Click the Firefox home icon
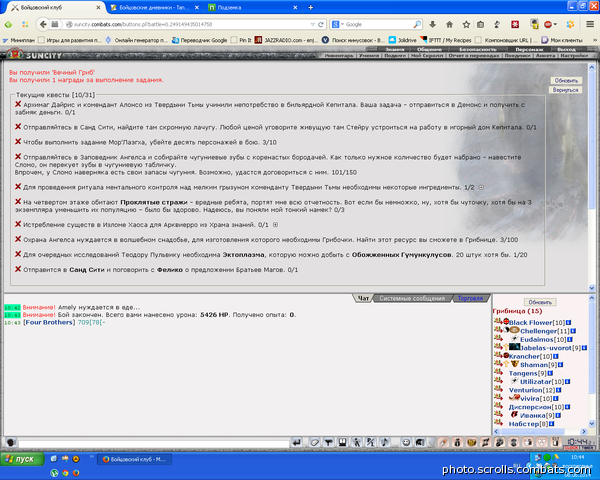 (x=449, y=24)
